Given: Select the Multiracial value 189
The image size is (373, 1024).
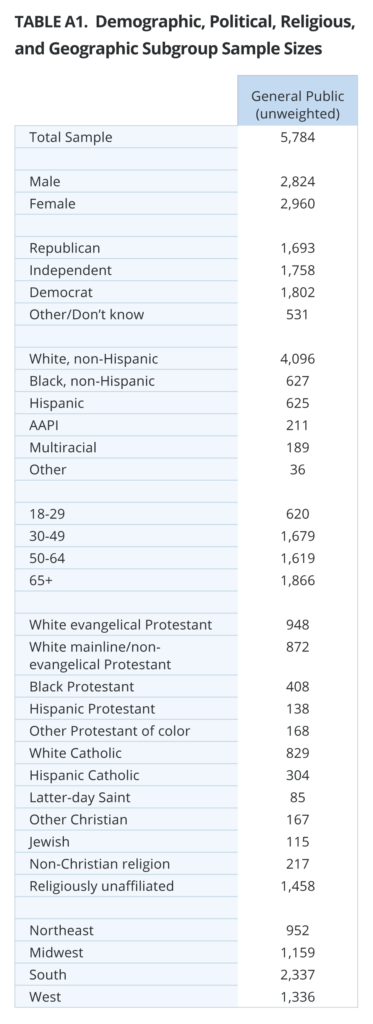Looking at the screenshot, I should (297, 448).
